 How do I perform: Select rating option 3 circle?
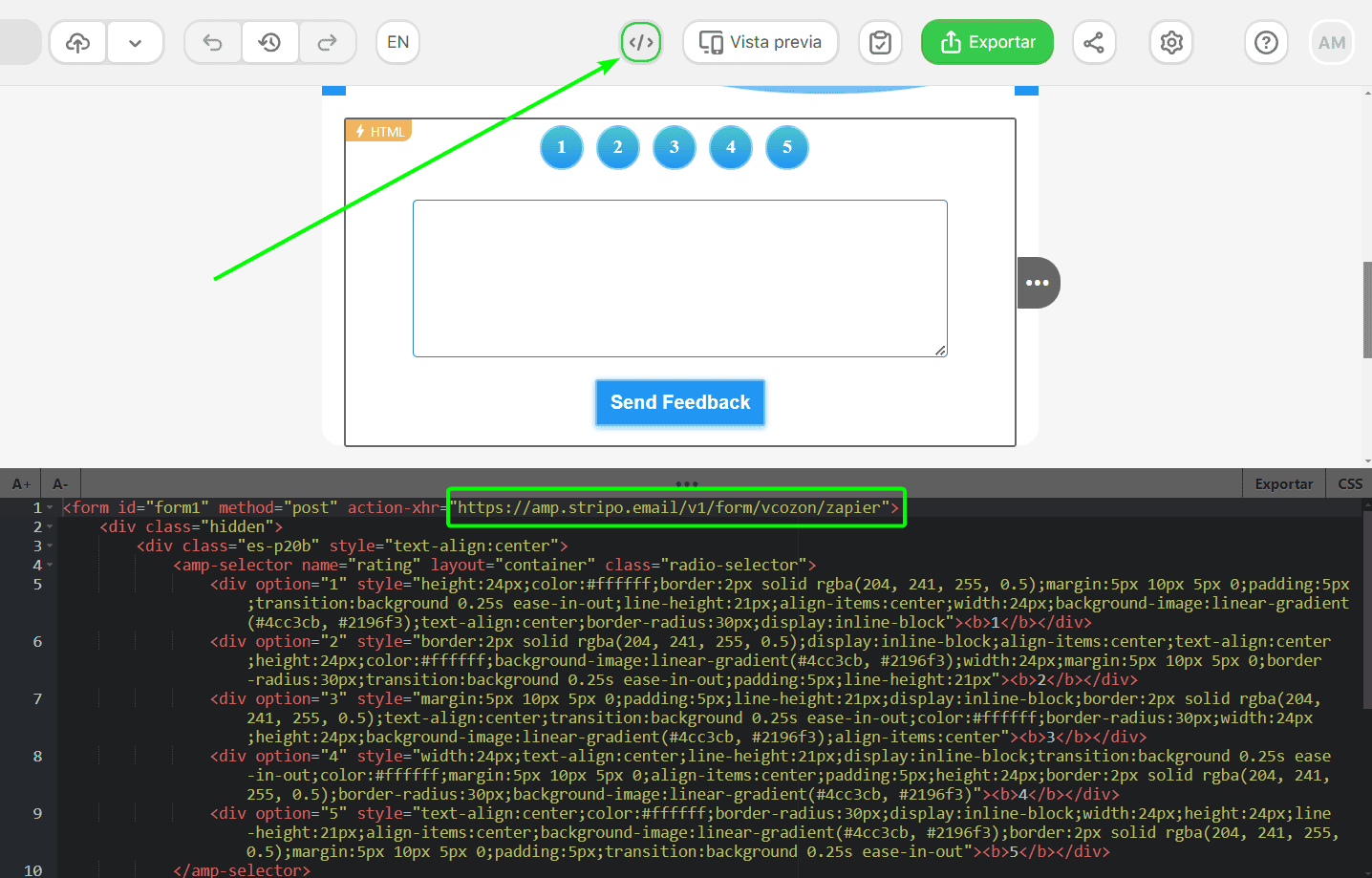tap(675, 147)
